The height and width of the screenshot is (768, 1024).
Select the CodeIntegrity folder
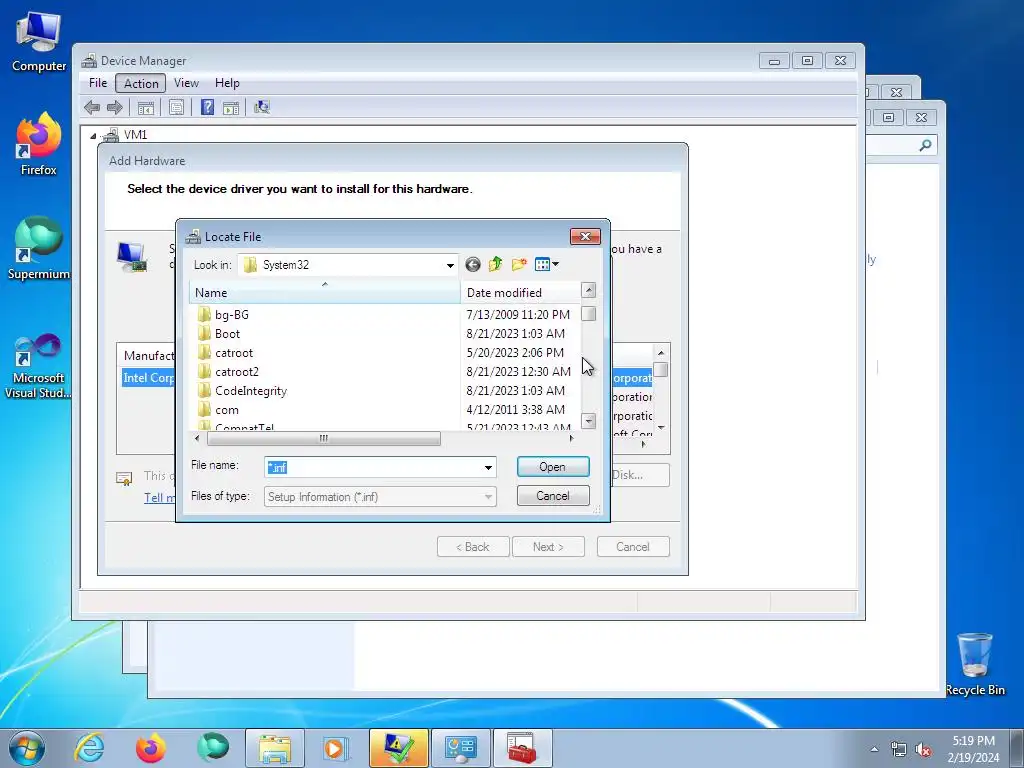pos(251,391)
